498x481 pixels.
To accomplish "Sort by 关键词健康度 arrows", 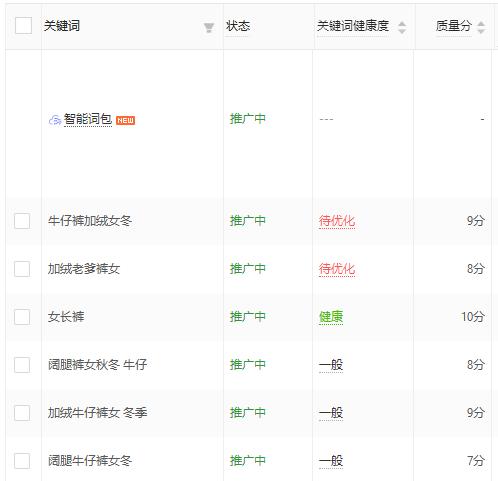I will click(402, 27).
